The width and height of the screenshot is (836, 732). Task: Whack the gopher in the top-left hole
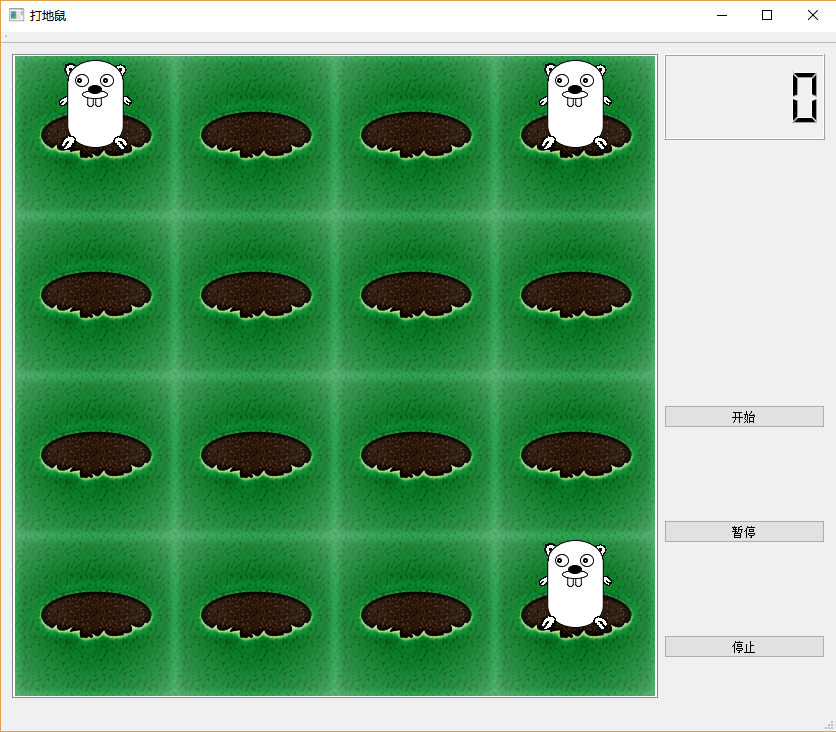coord(95,104)
